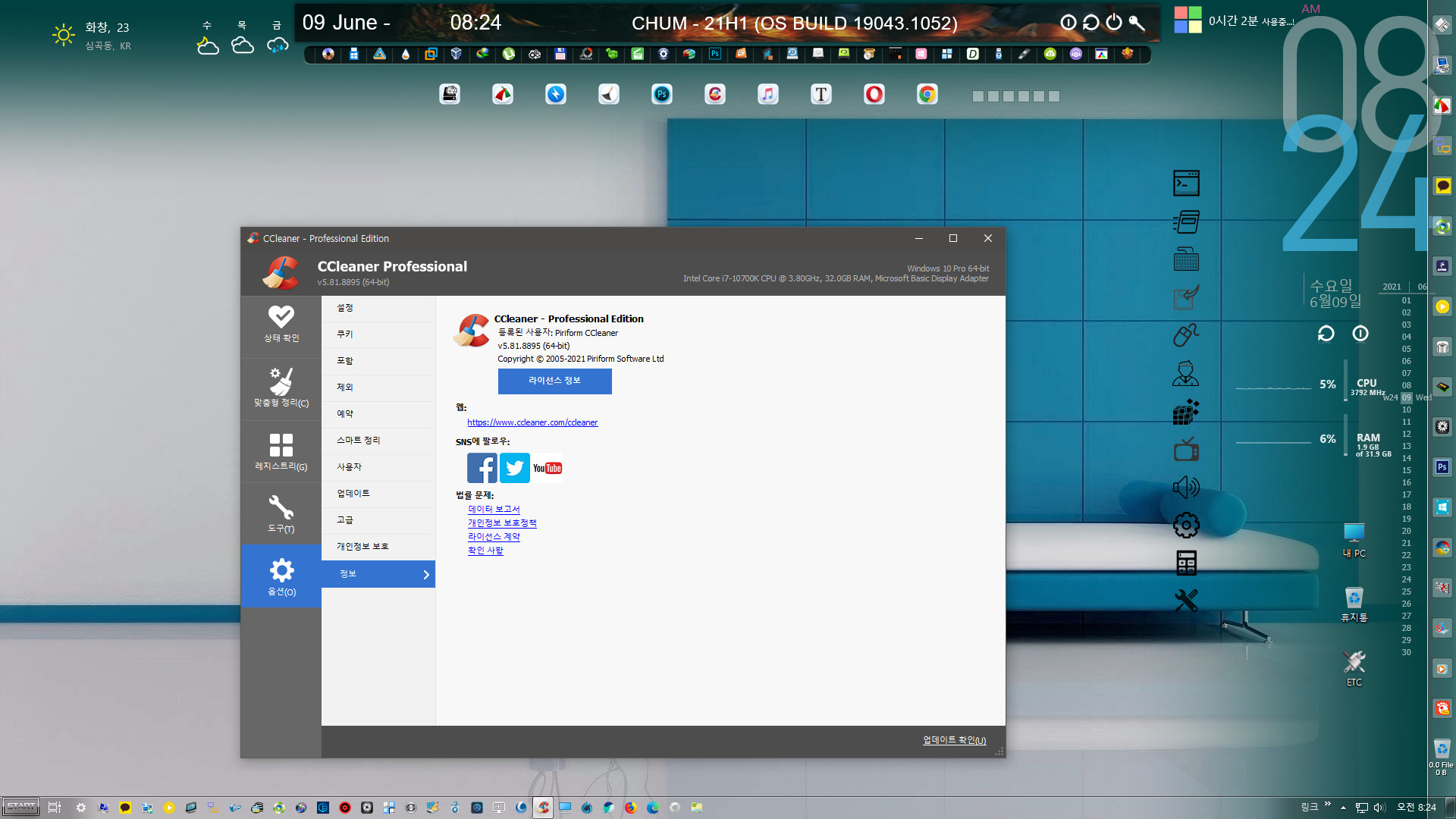Click the Twitter icon
Screen dimensions: 1456x819
coord(515,468)
